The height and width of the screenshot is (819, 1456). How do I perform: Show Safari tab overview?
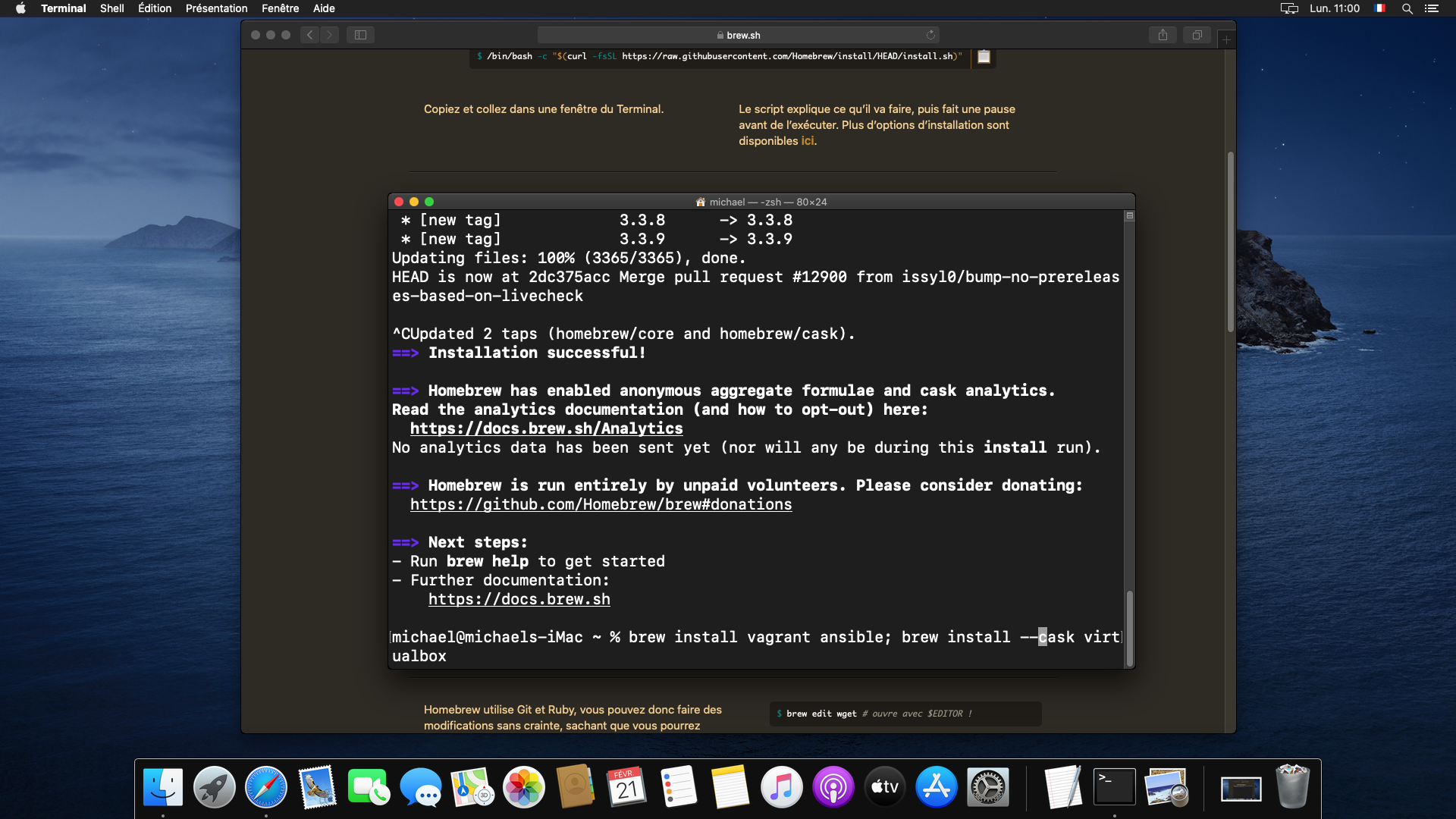pyautogui.click(x=1197, y=35)
